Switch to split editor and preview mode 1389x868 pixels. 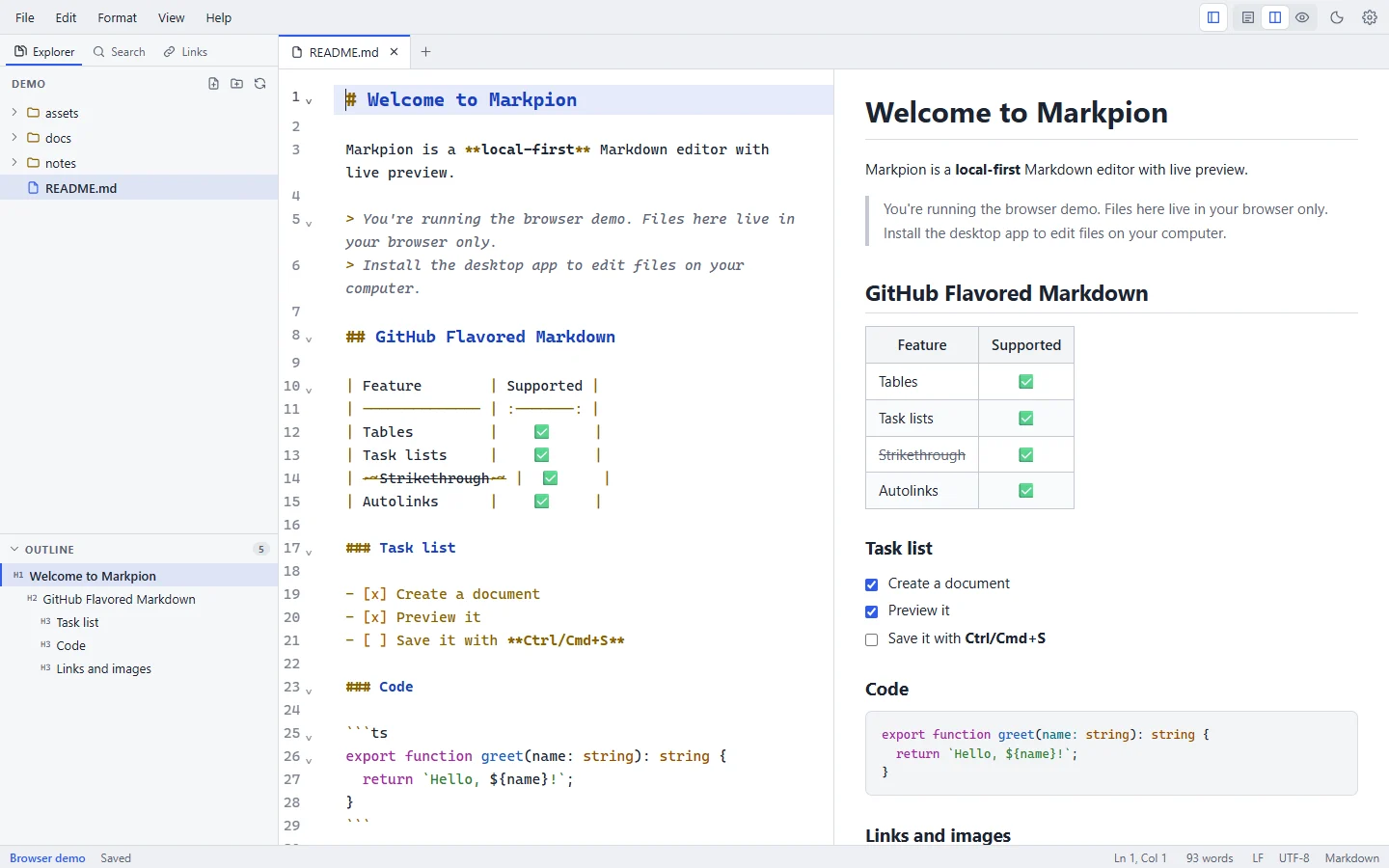click(x=1275, y=17)
